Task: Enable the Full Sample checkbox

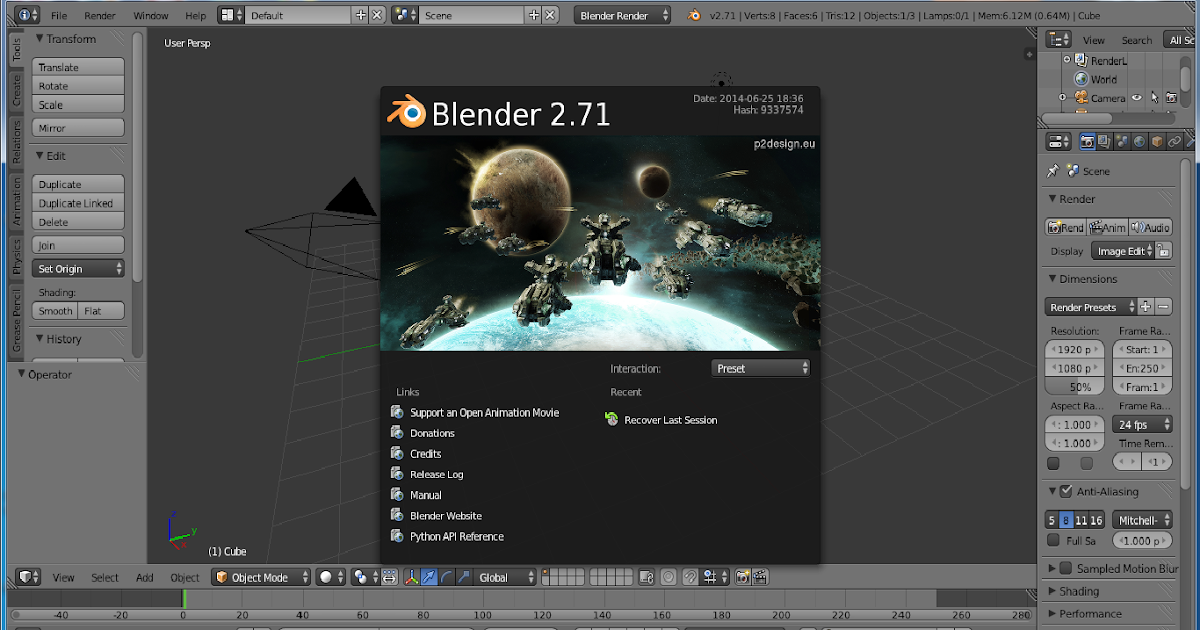Action: (x=1053, y=540)
